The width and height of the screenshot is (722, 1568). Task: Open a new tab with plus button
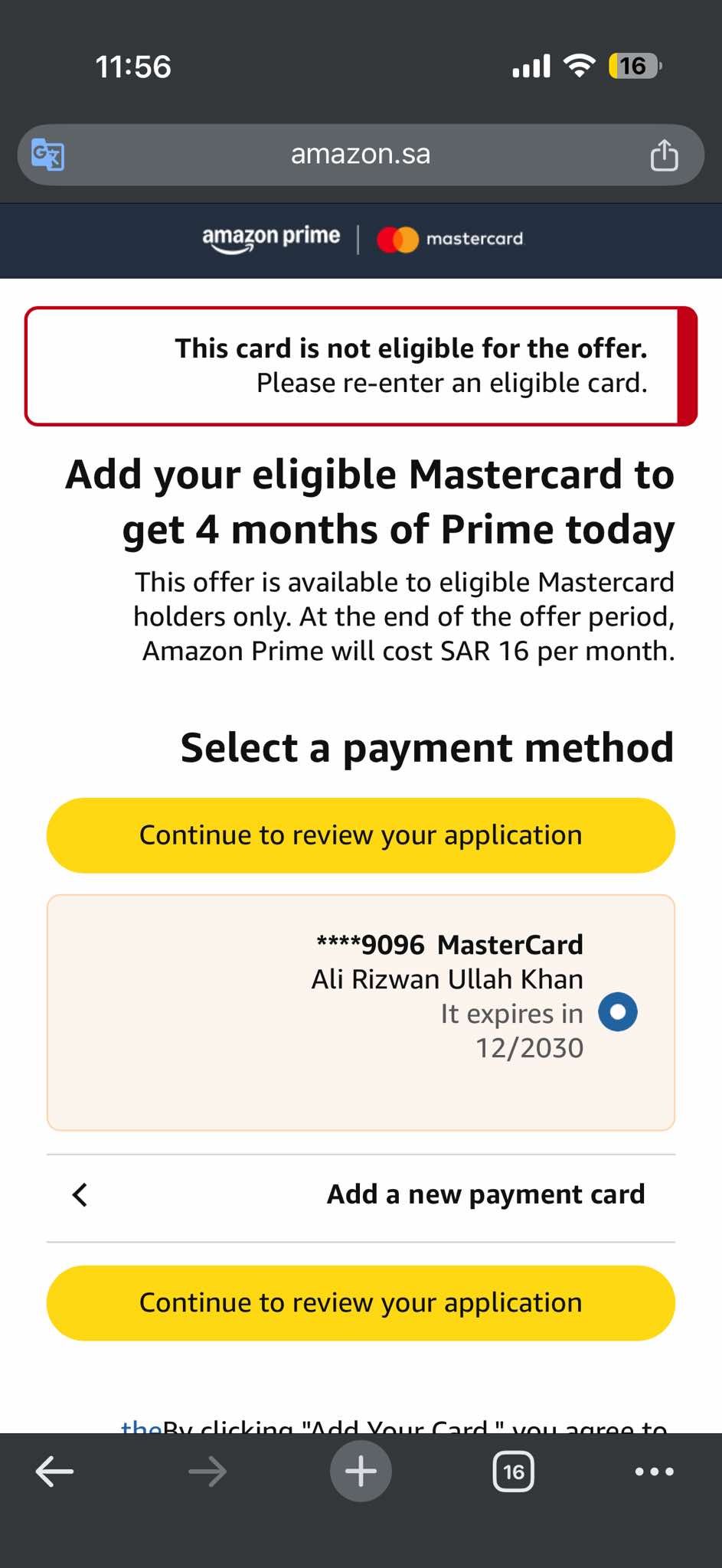(361, 1472)
